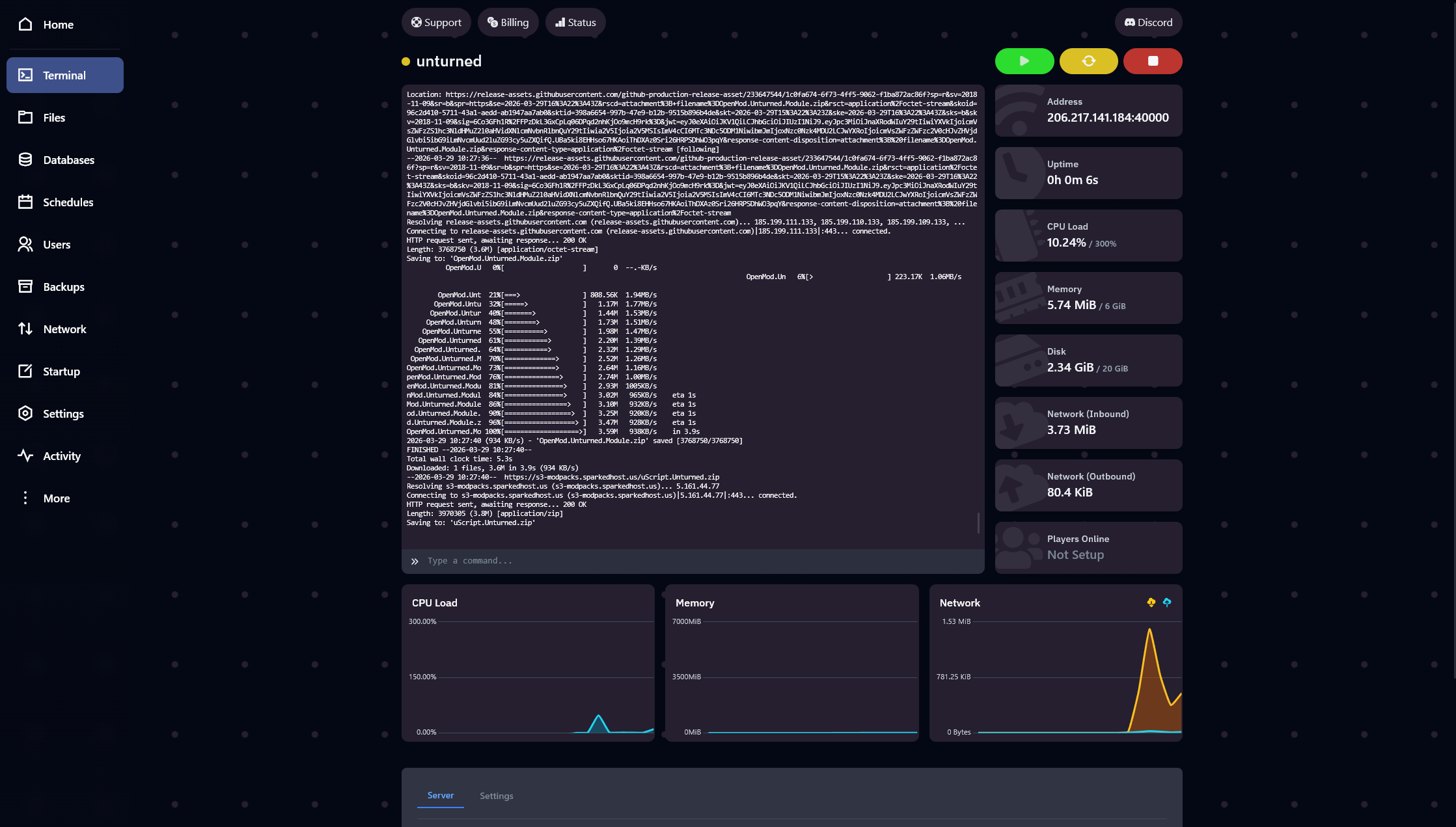This screenshot has width=1456, height=827.
Task: Select the Server tab
Action: click(x=441, y=795)
